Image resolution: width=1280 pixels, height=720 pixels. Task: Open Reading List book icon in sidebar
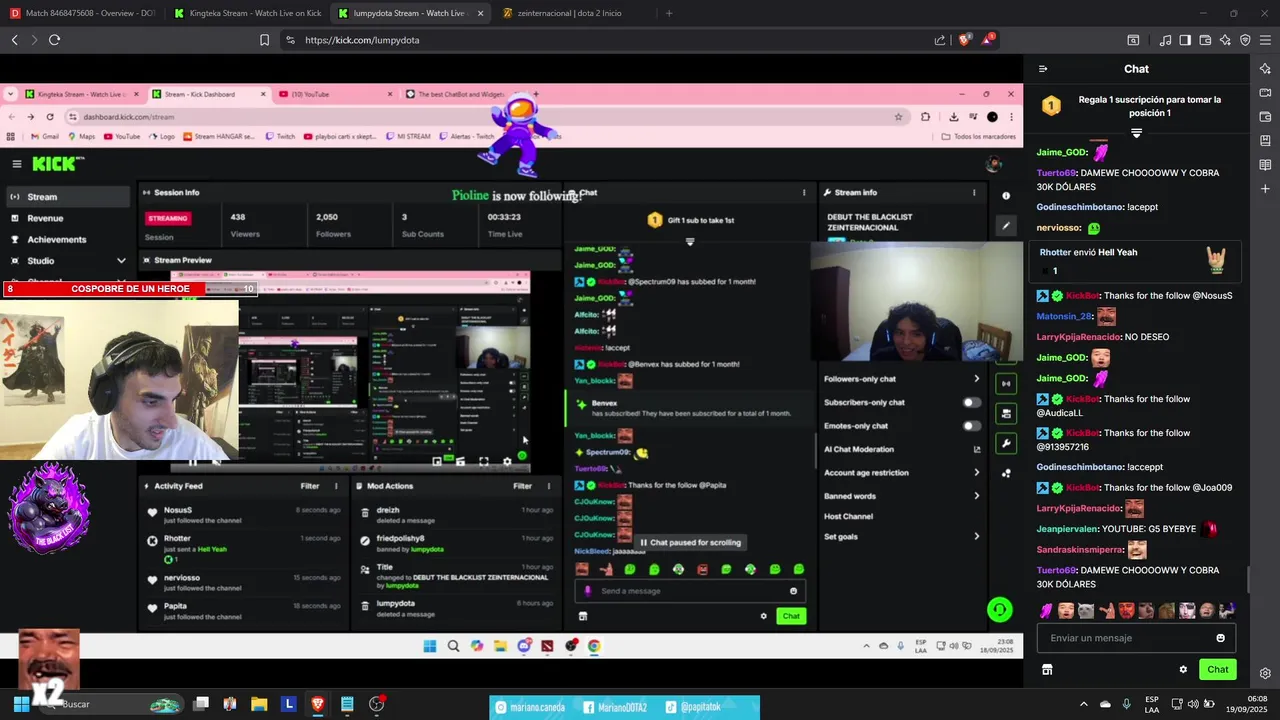pyautogui.click(x=1265, y=165)
